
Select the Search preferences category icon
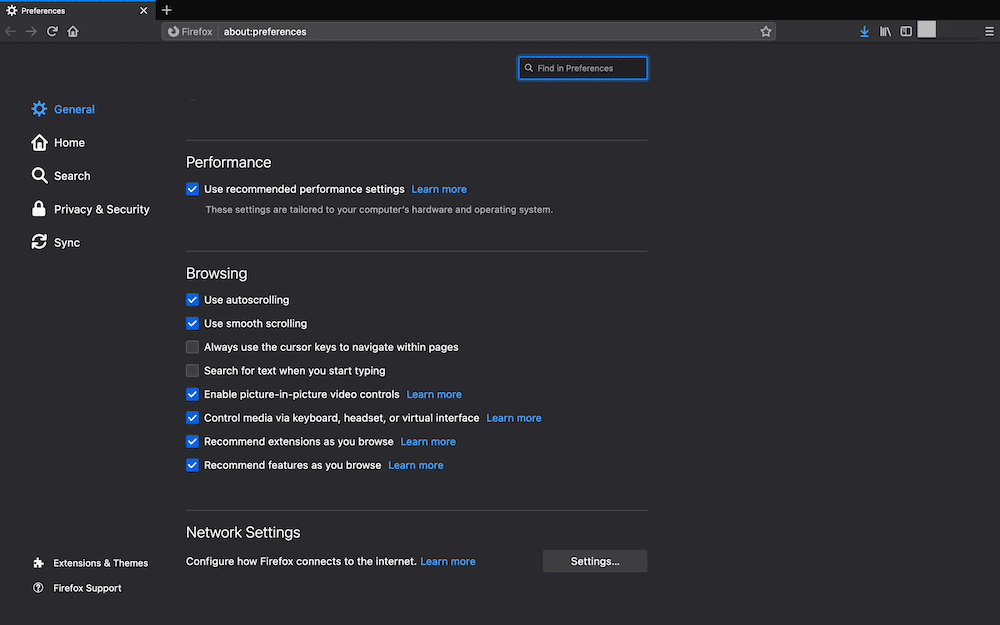coord(38,175)
